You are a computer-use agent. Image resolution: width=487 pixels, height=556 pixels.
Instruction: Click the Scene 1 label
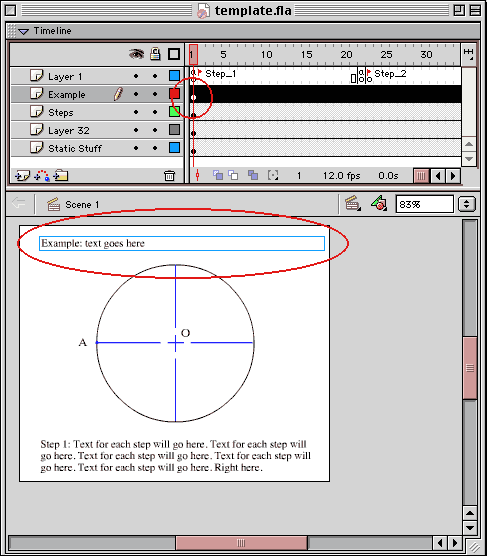click(82, 205)
